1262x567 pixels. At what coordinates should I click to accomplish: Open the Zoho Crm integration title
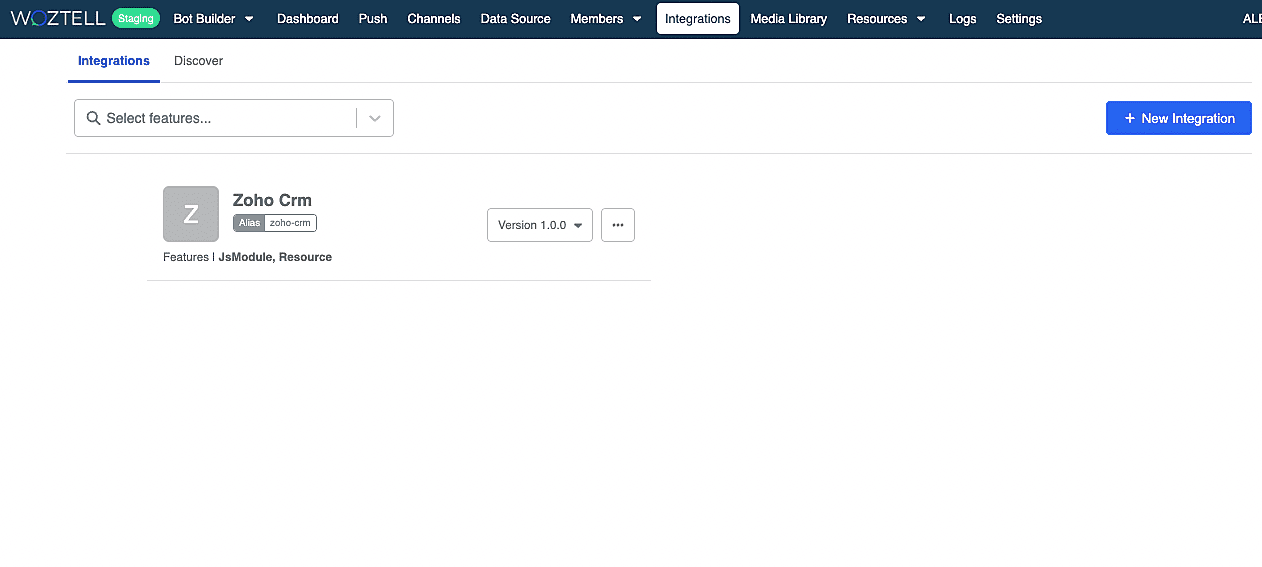tap(272, 200)
